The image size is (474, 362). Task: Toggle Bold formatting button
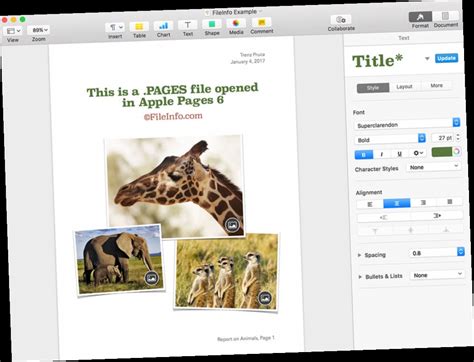[x=364, y=155]
